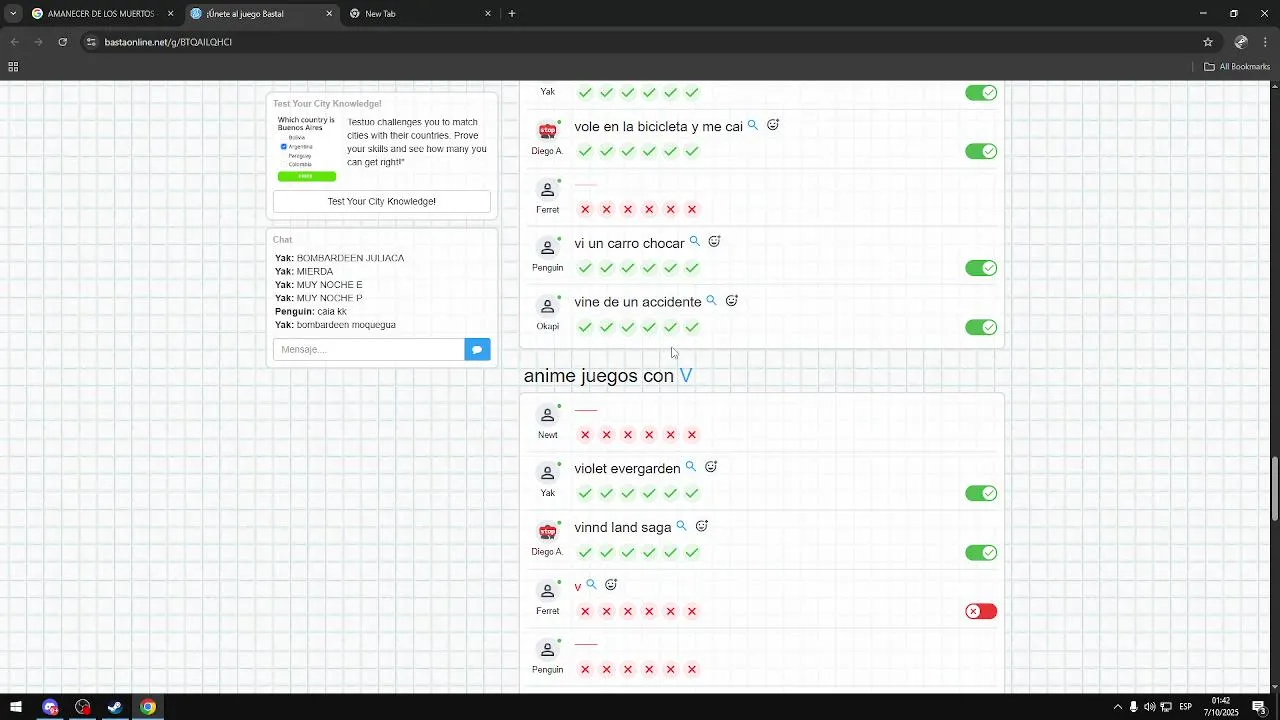Reload the current page
The height and width of the screenshot is (720, 1280).
pyautogui.click(x=62, y=42)
